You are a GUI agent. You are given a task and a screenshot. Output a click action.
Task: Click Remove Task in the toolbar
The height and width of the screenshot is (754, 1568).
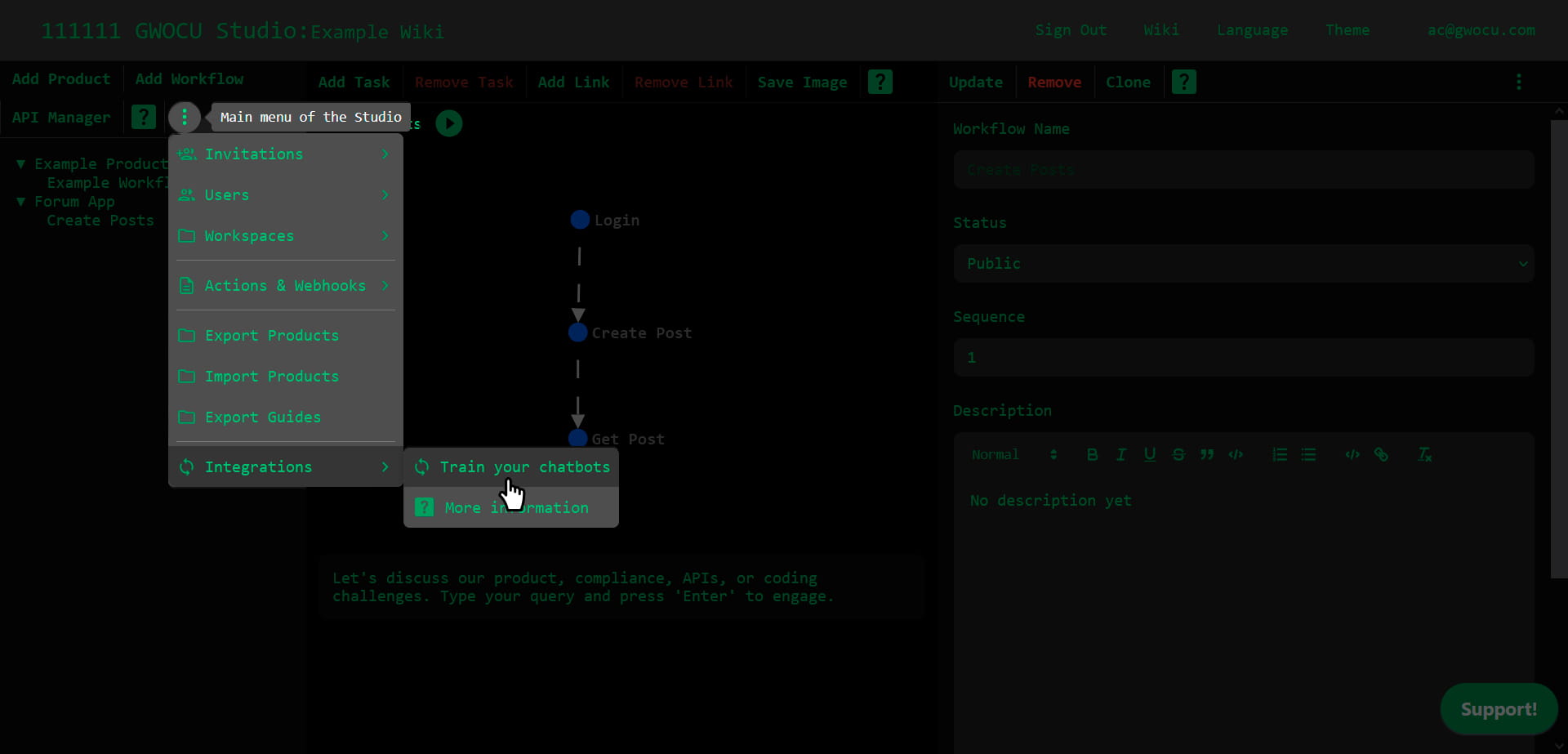[464, 83]
